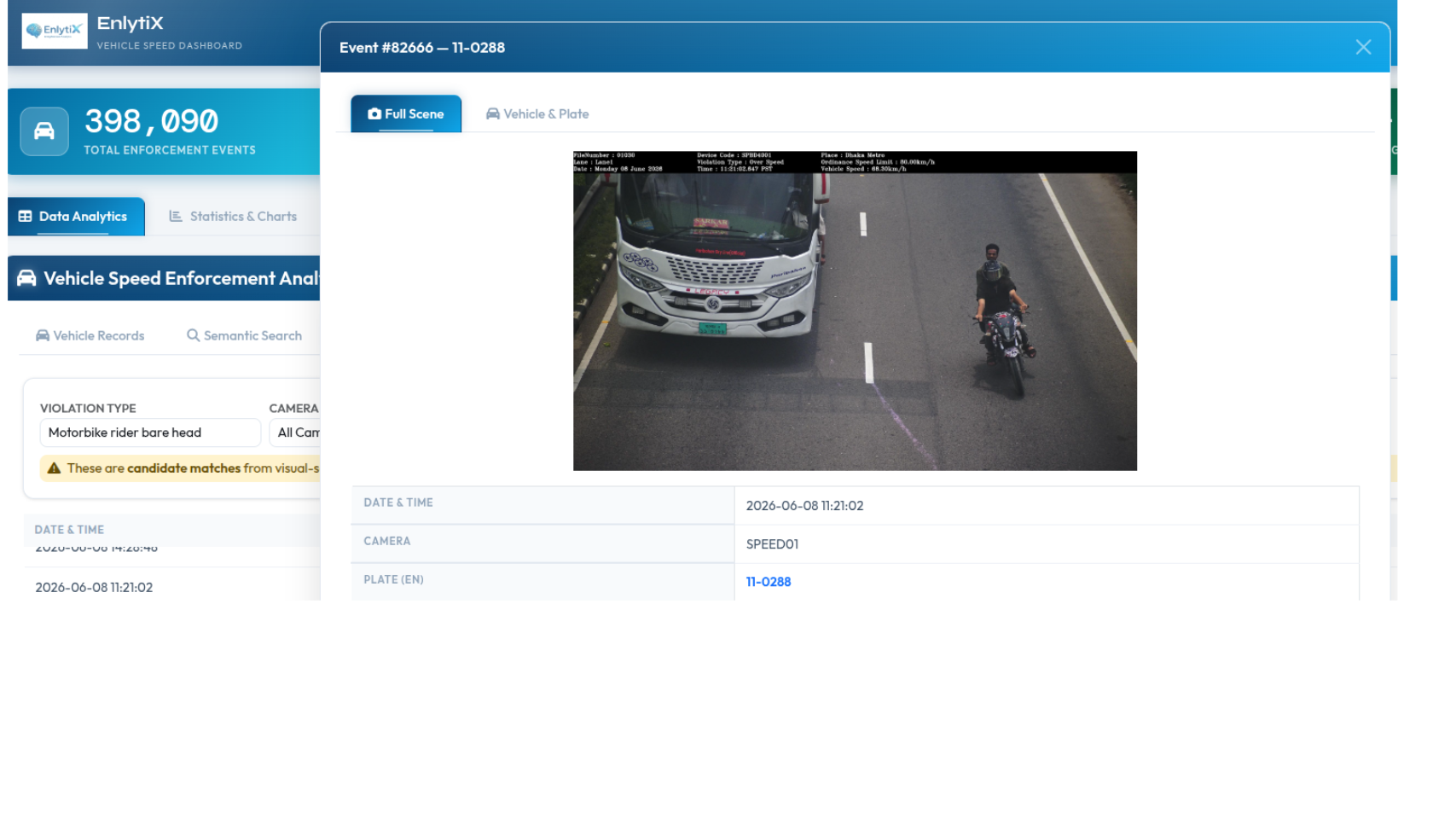Click the event date value 2026-06-08 11:21:02 in dialog
The width and height of the screenshot is (1456, 819).
(804, 506)
